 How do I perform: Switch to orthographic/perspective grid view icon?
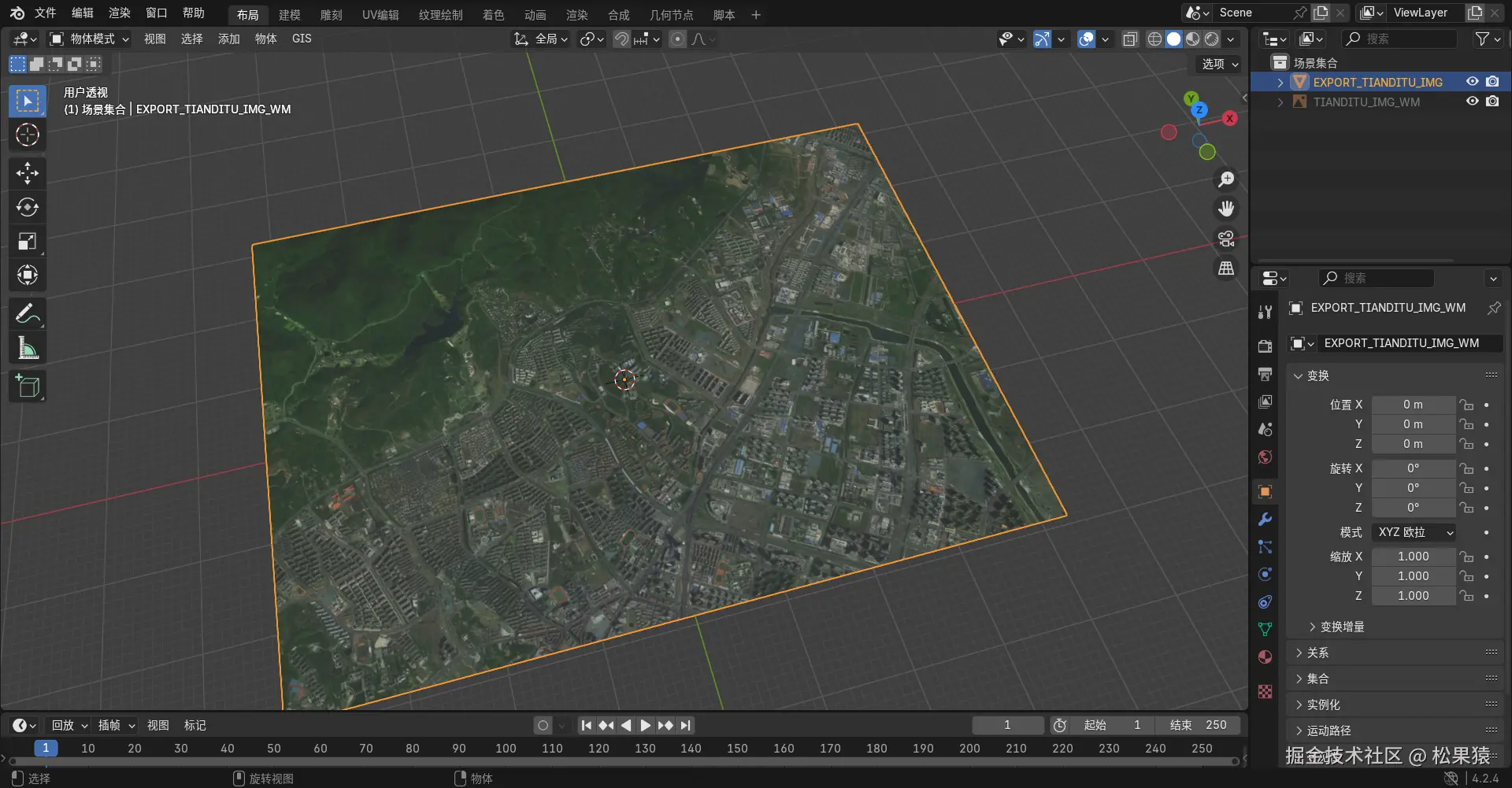[x=1226, y=268]
